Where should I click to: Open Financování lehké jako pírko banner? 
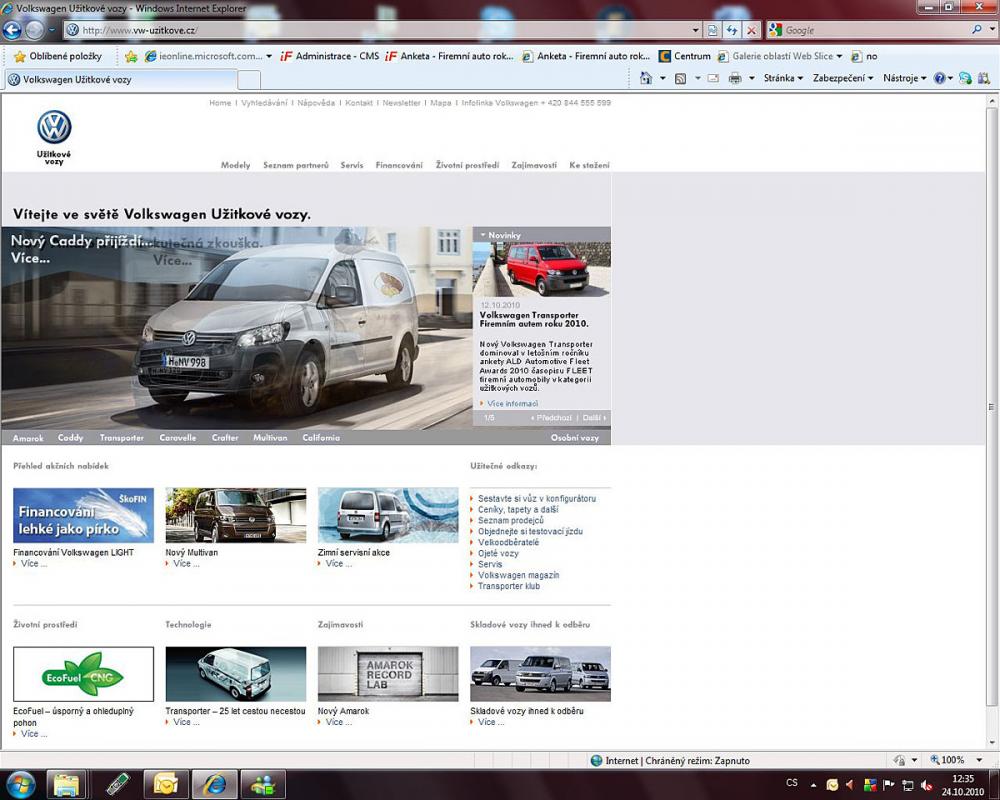click(84, 515)
